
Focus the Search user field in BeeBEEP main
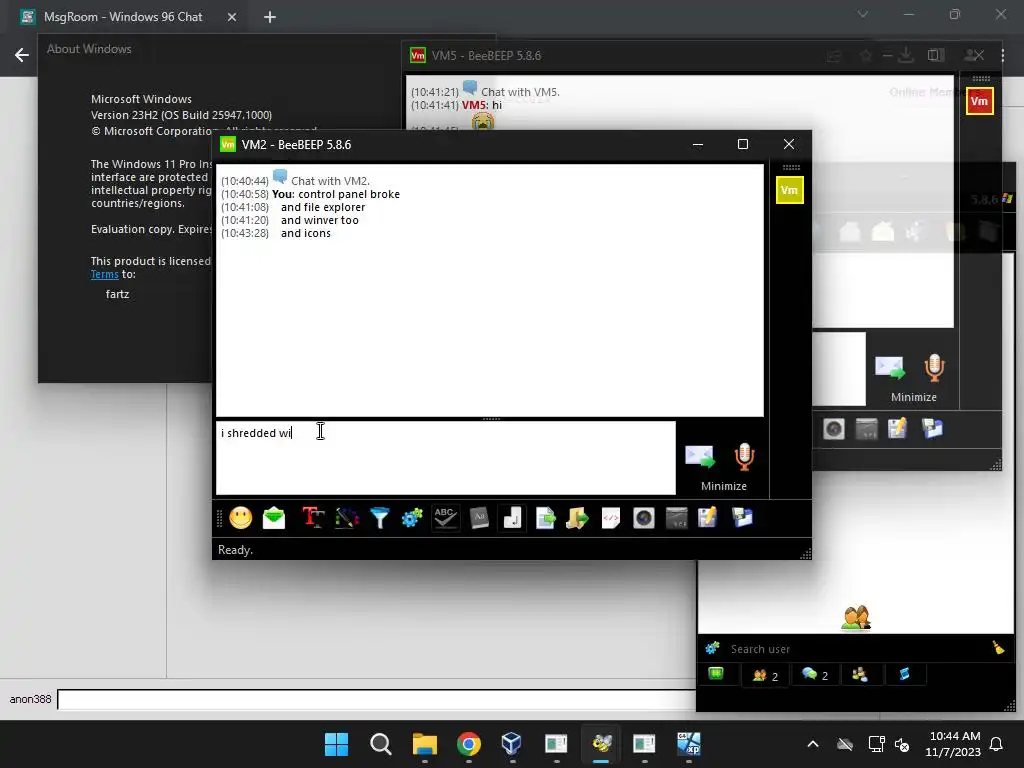(x=856, y=649)
